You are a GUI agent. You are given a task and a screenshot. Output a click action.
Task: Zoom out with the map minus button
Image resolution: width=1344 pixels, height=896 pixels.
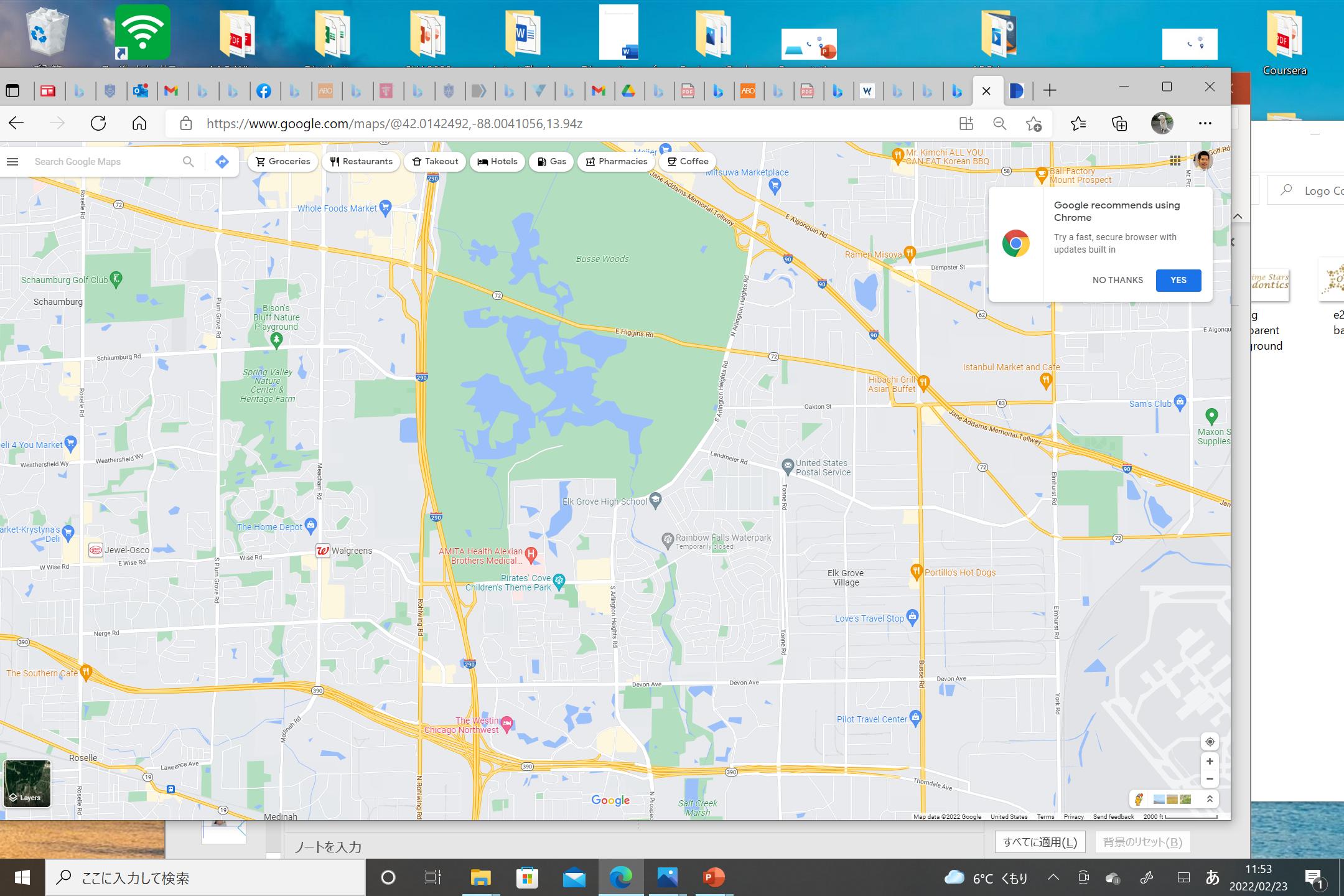coord(1210,779)
